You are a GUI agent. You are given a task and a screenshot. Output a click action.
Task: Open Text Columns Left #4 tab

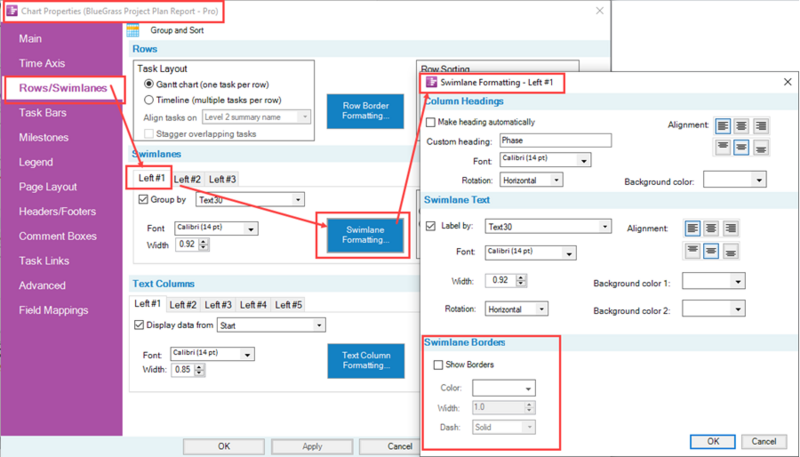253,305
